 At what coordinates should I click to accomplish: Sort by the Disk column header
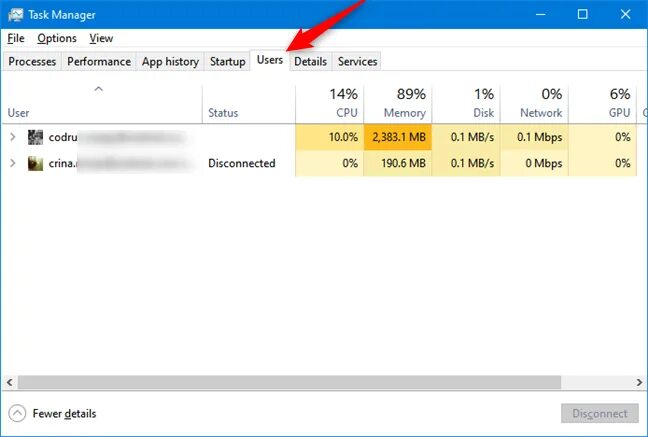pos(466,104)
